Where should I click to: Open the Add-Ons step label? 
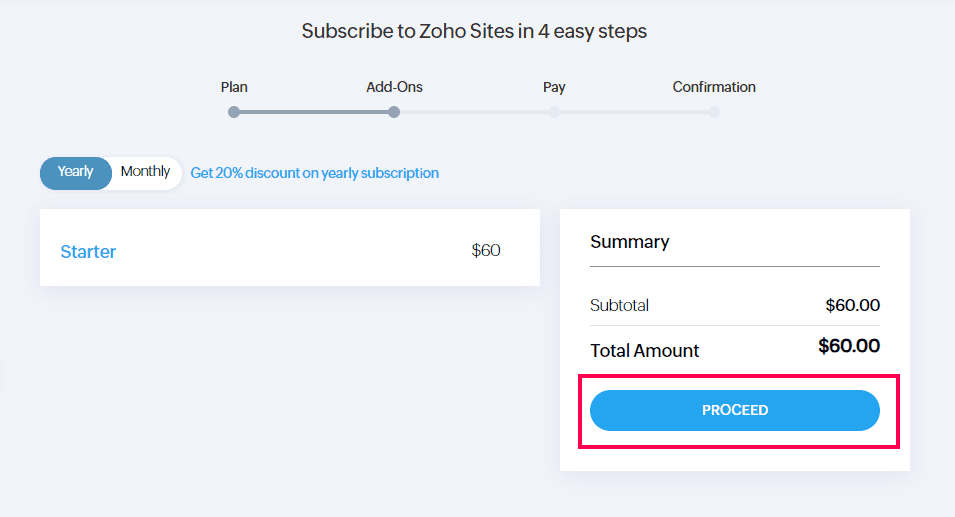pyautogui.click(x=394, y=87)
